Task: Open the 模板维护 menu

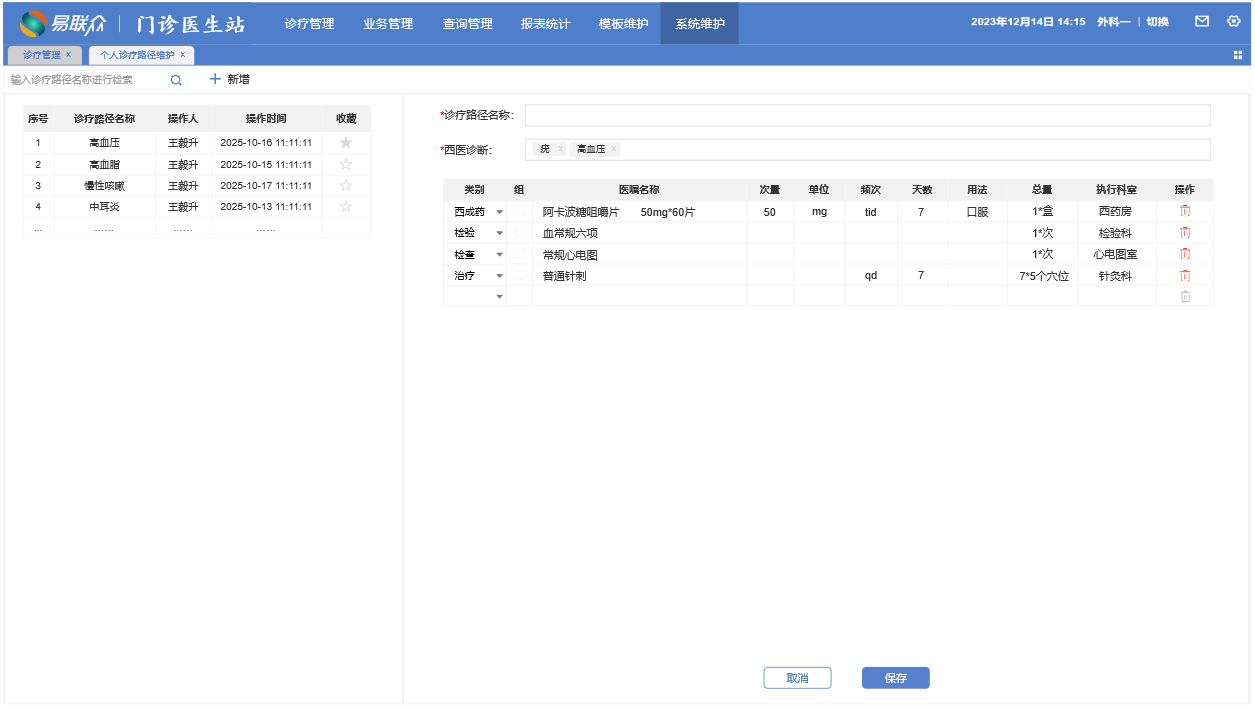Action: [623, 23]
